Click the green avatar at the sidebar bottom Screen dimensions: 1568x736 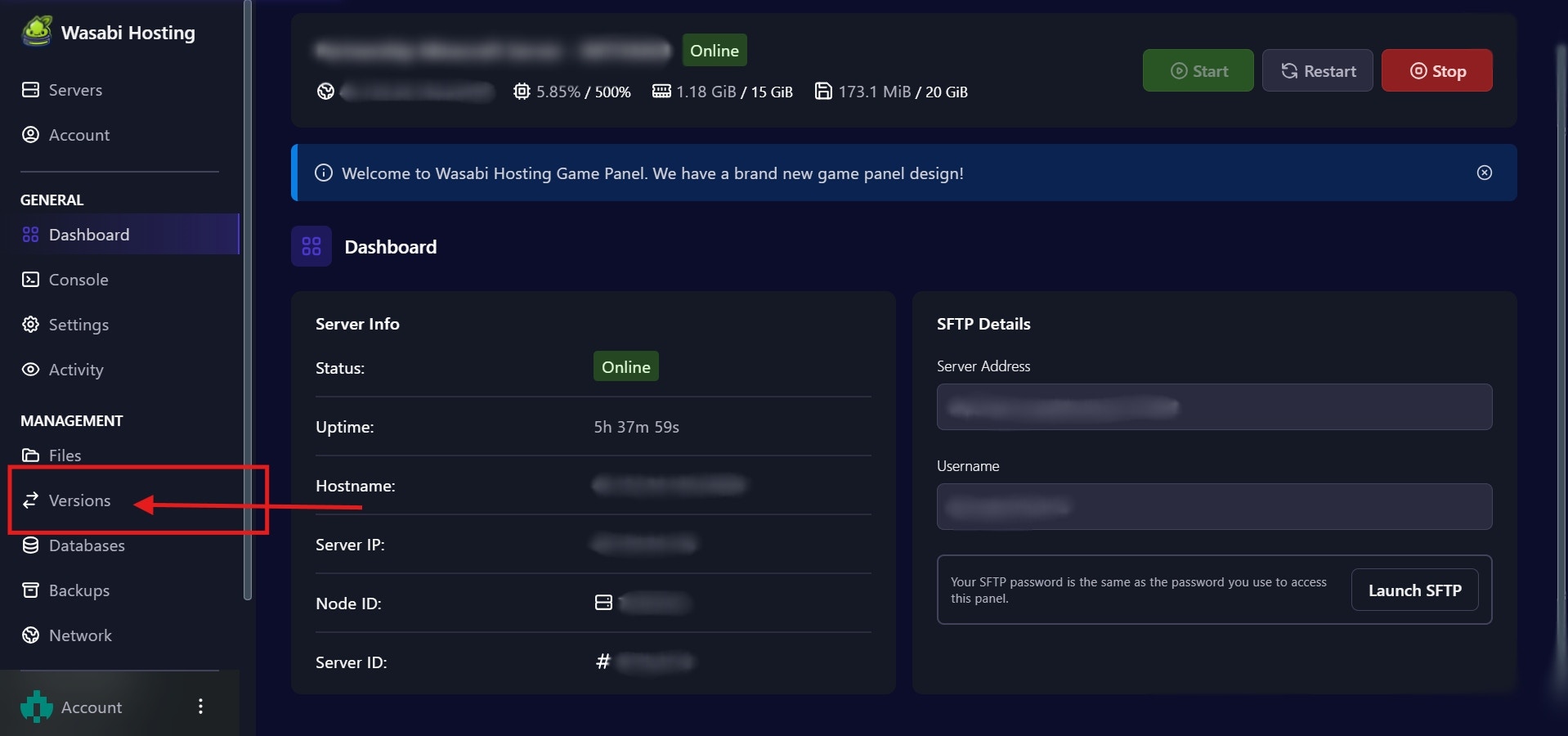pyautogui.click(x=37, y=707)
